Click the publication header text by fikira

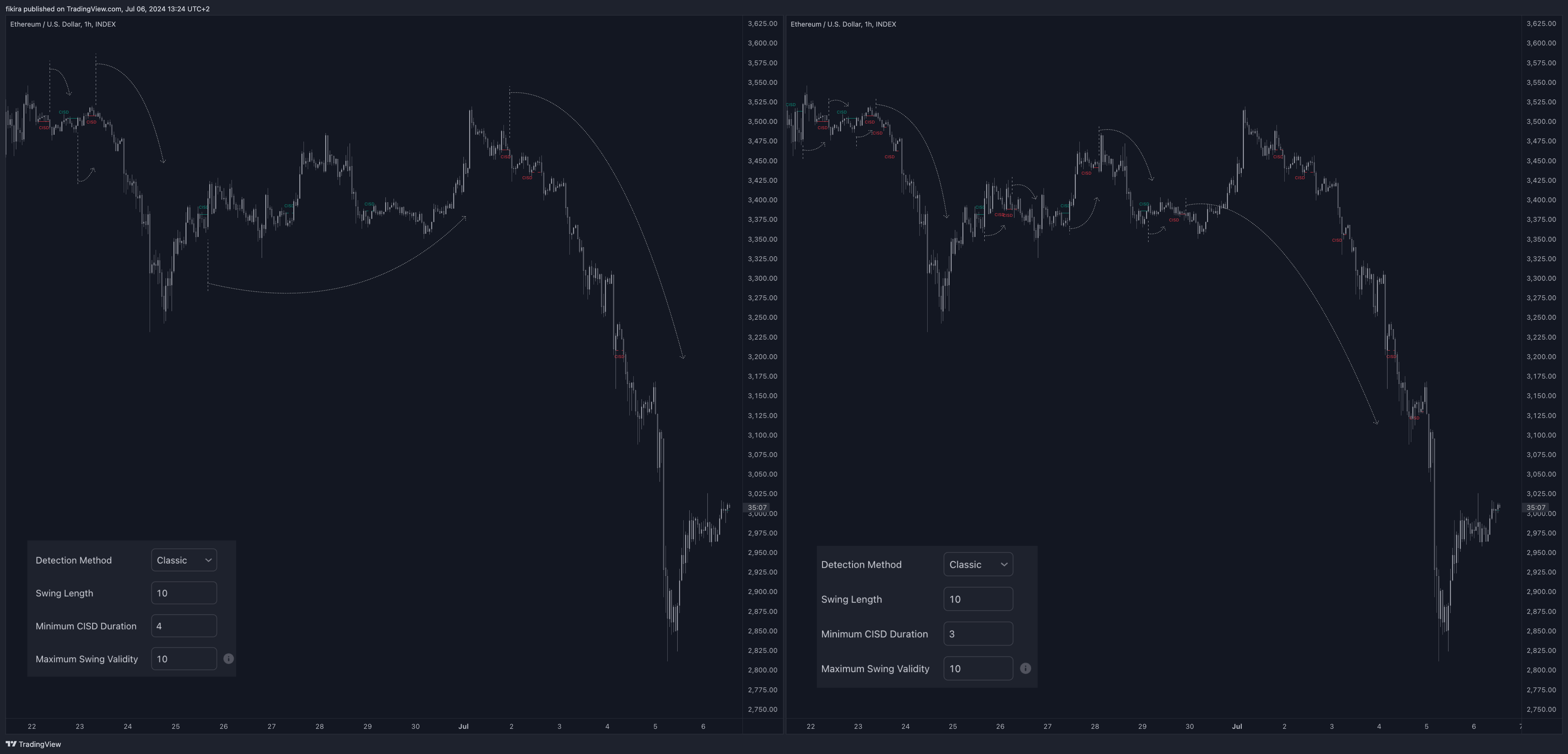(108, 9)
